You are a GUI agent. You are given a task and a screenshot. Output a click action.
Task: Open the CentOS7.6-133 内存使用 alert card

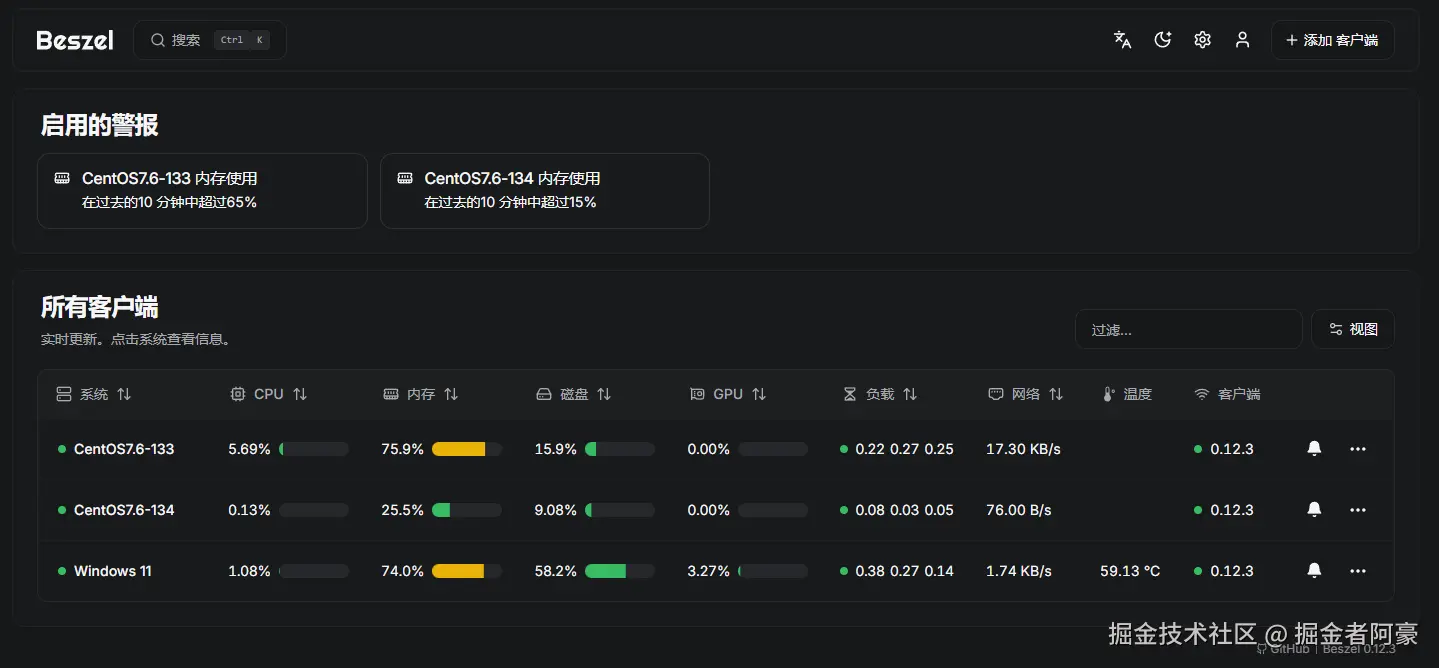click(202, 190)
